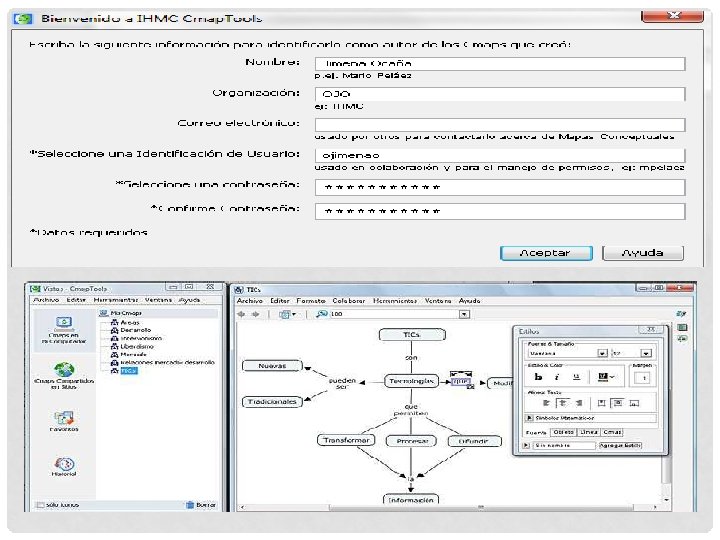This screenshot has width=720, height=540.
Task: Click the back arrow toolbar icon
Action: [241, 314]
